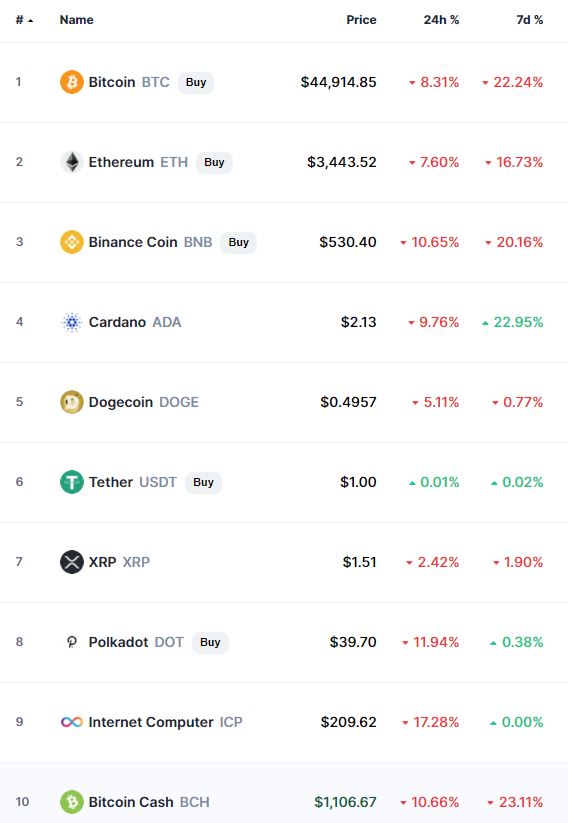Sort by rank using # header arrow
This screenshot has height=823, width=568.
coord(24,20)
